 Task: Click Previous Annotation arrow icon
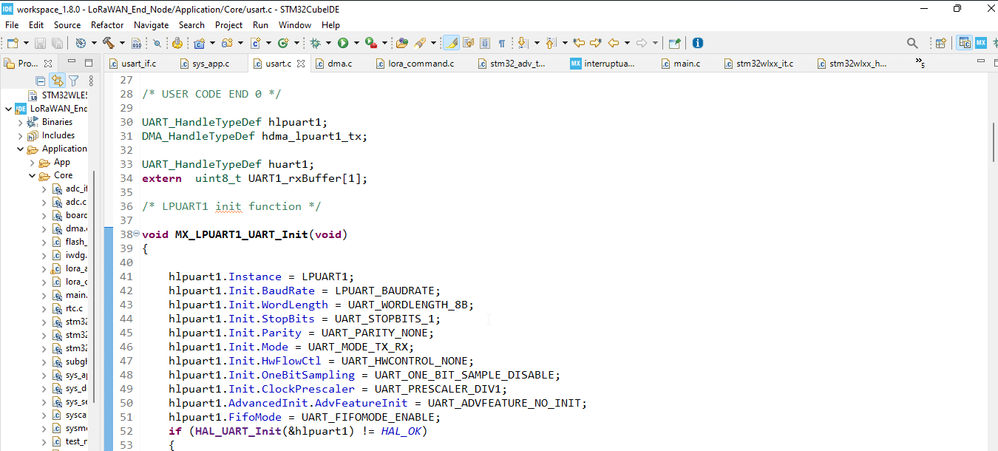pyautogui.click(x=551, y=43)
